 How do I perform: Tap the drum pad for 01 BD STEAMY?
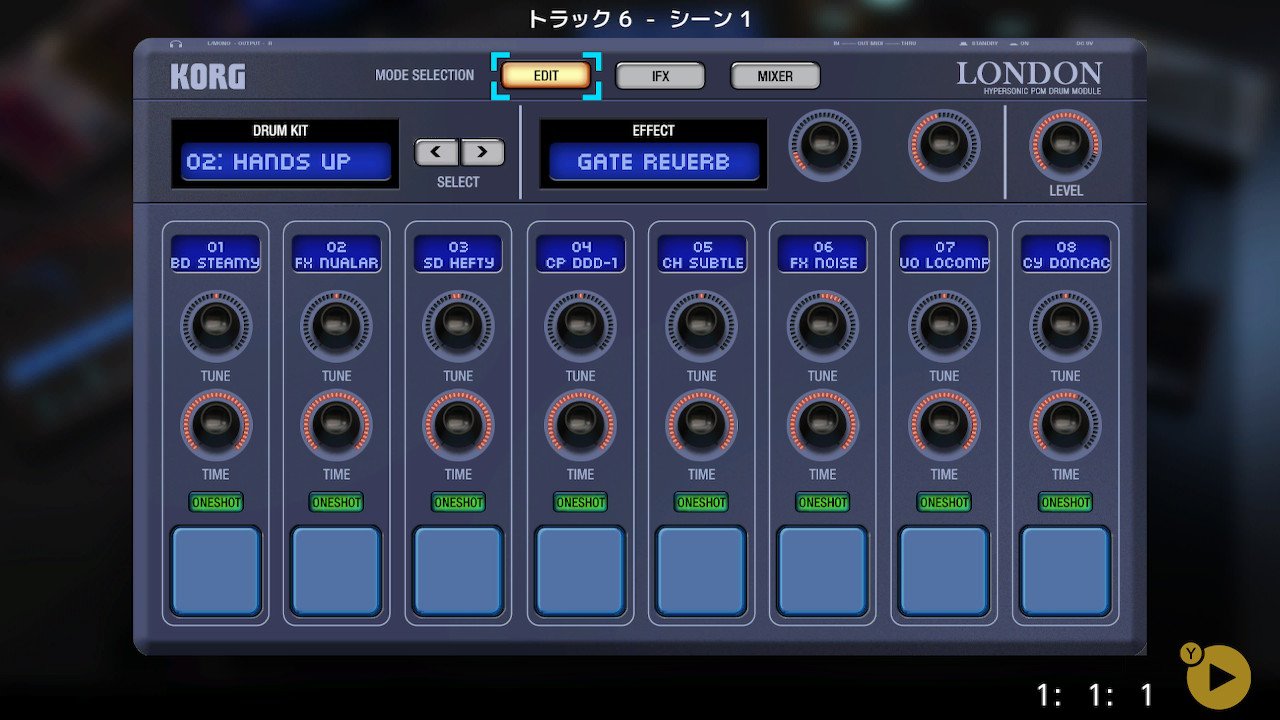coord(216,570)
